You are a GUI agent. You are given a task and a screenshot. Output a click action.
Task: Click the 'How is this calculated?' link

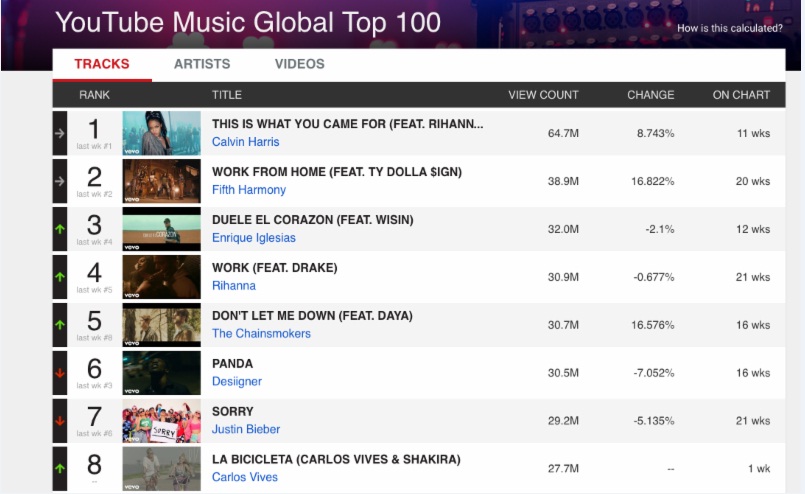click(729, 28)
